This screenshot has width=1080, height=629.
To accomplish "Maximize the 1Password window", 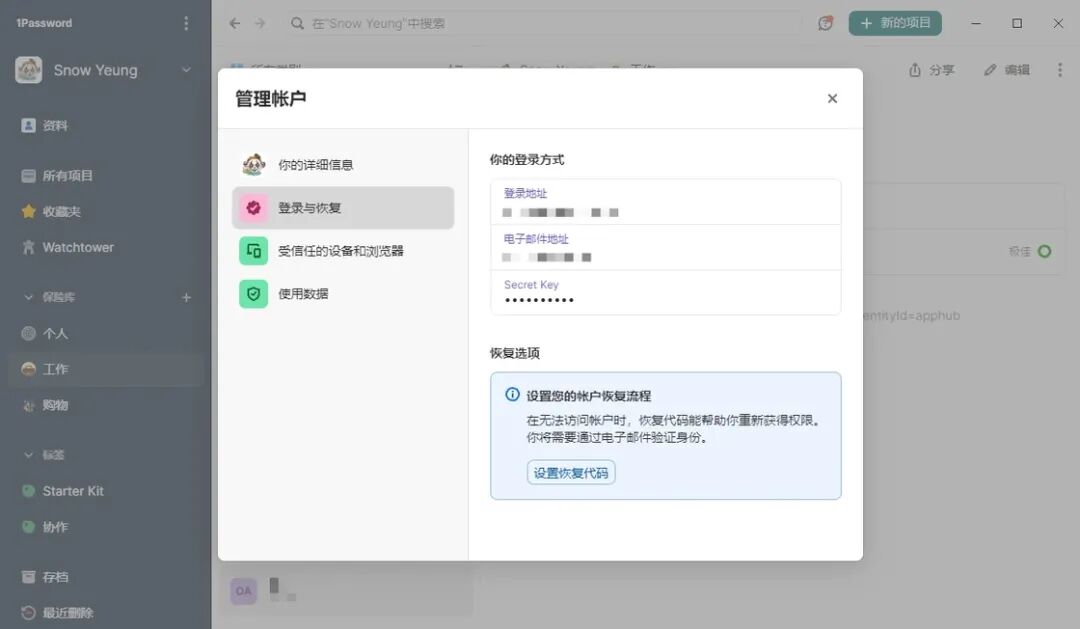I will (1017, 23).
